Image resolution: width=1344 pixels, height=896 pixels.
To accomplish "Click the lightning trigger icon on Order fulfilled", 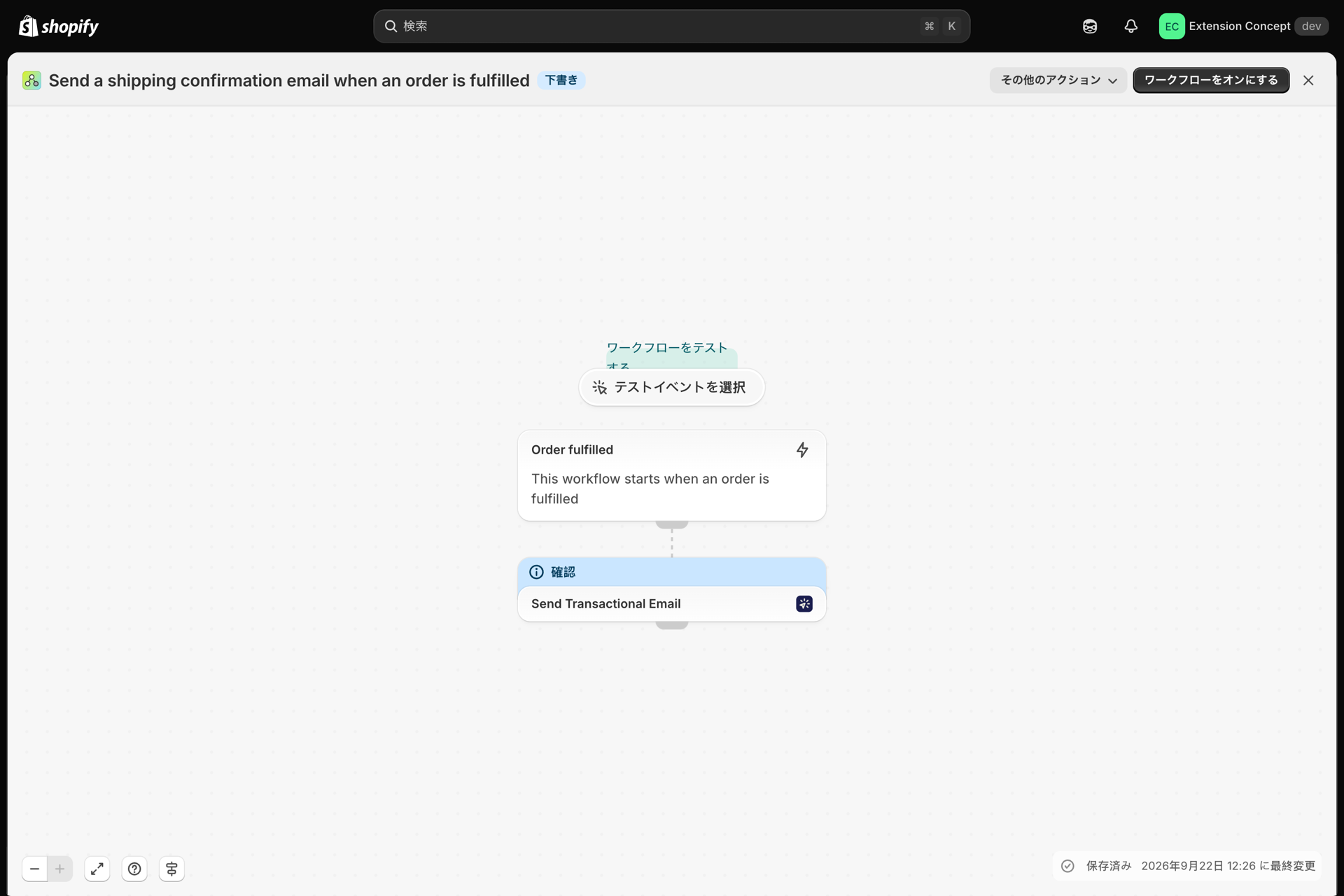I will [x=802, y=450].
